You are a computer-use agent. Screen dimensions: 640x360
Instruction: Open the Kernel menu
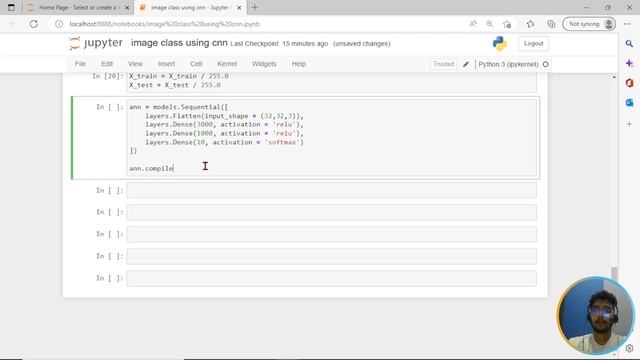(227, 64)
